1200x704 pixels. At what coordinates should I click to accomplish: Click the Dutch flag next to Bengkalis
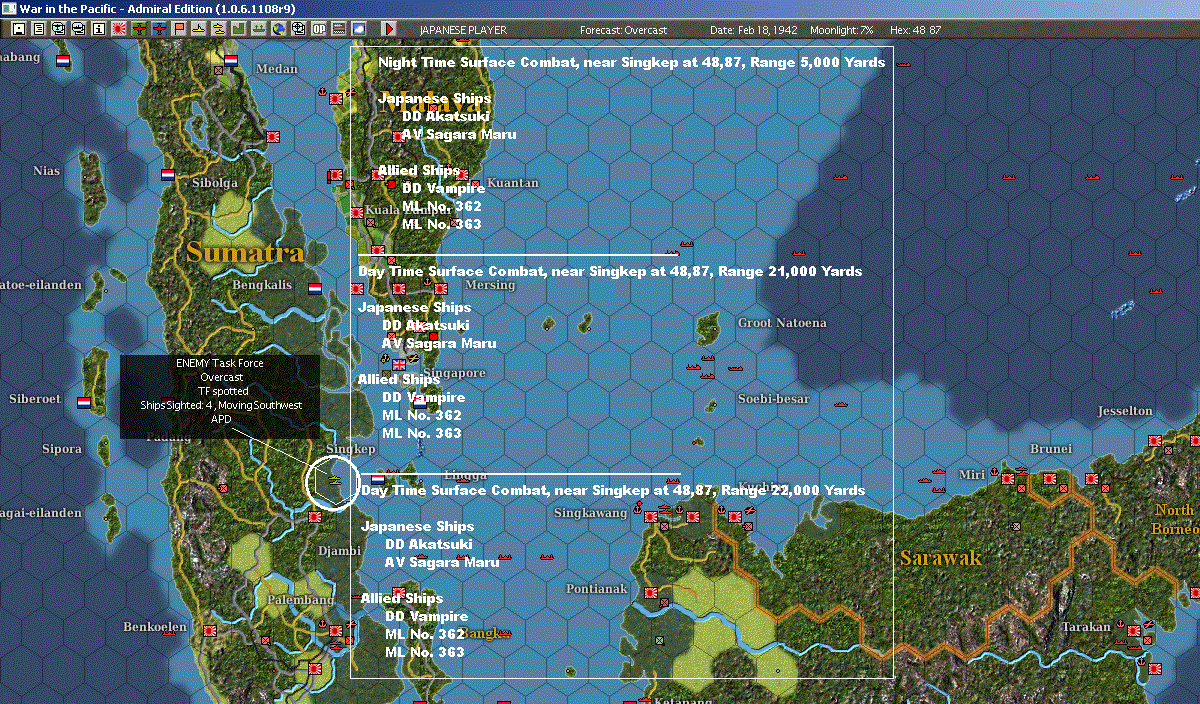pos(315,287)
